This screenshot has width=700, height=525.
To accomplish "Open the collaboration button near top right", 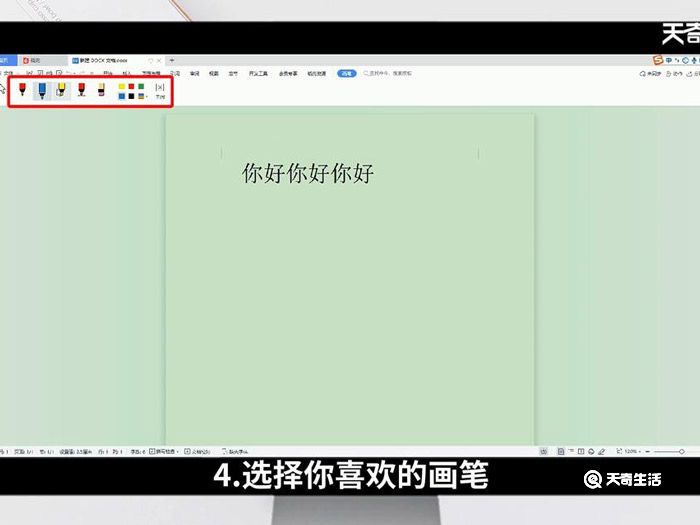I will [x=675, y=74].
